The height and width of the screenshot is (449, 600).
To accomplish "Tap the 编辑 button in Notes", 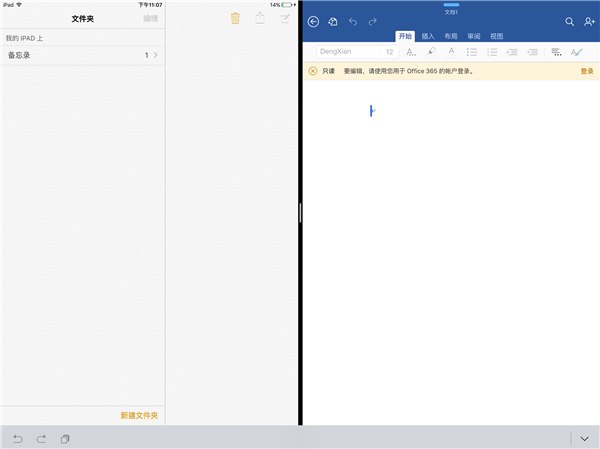I will (x=150, y=18).
